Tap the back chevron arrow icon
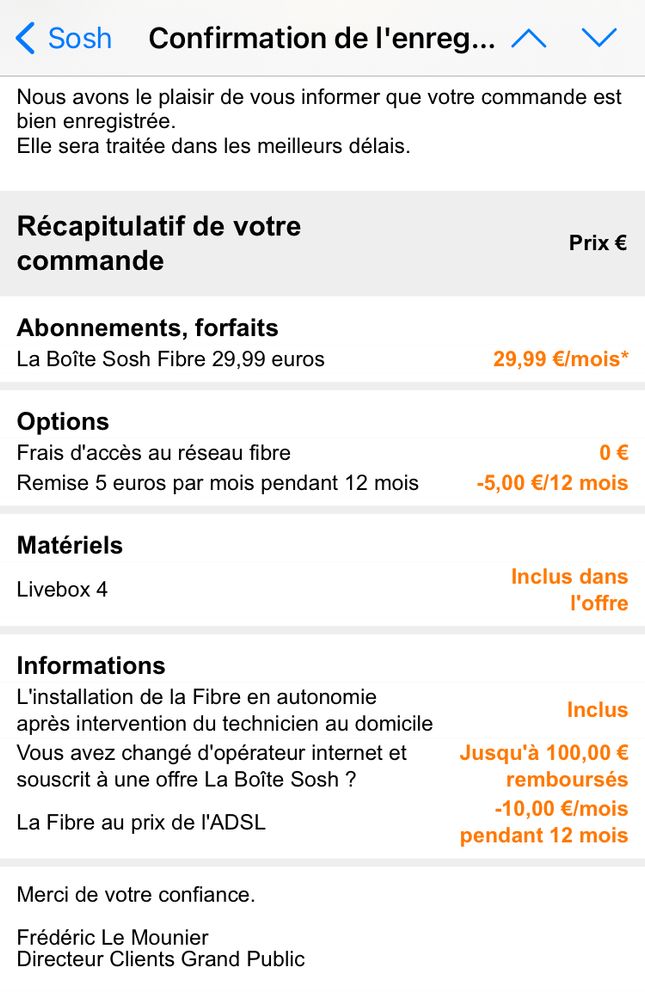645x998 pixels. coord(26,39)
